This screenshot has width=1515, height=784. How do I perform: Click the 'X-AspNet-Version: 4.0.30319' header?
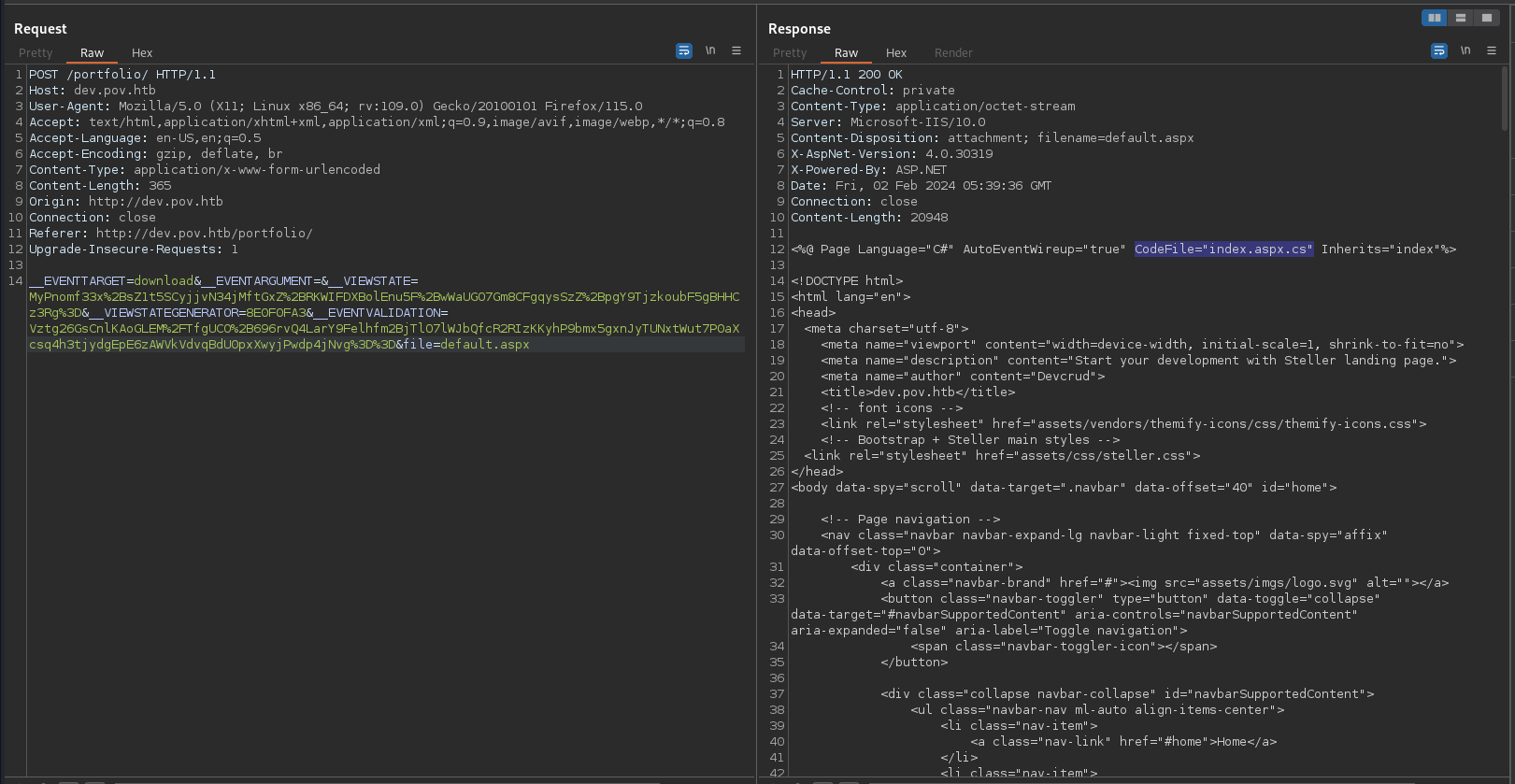point(892,154)
